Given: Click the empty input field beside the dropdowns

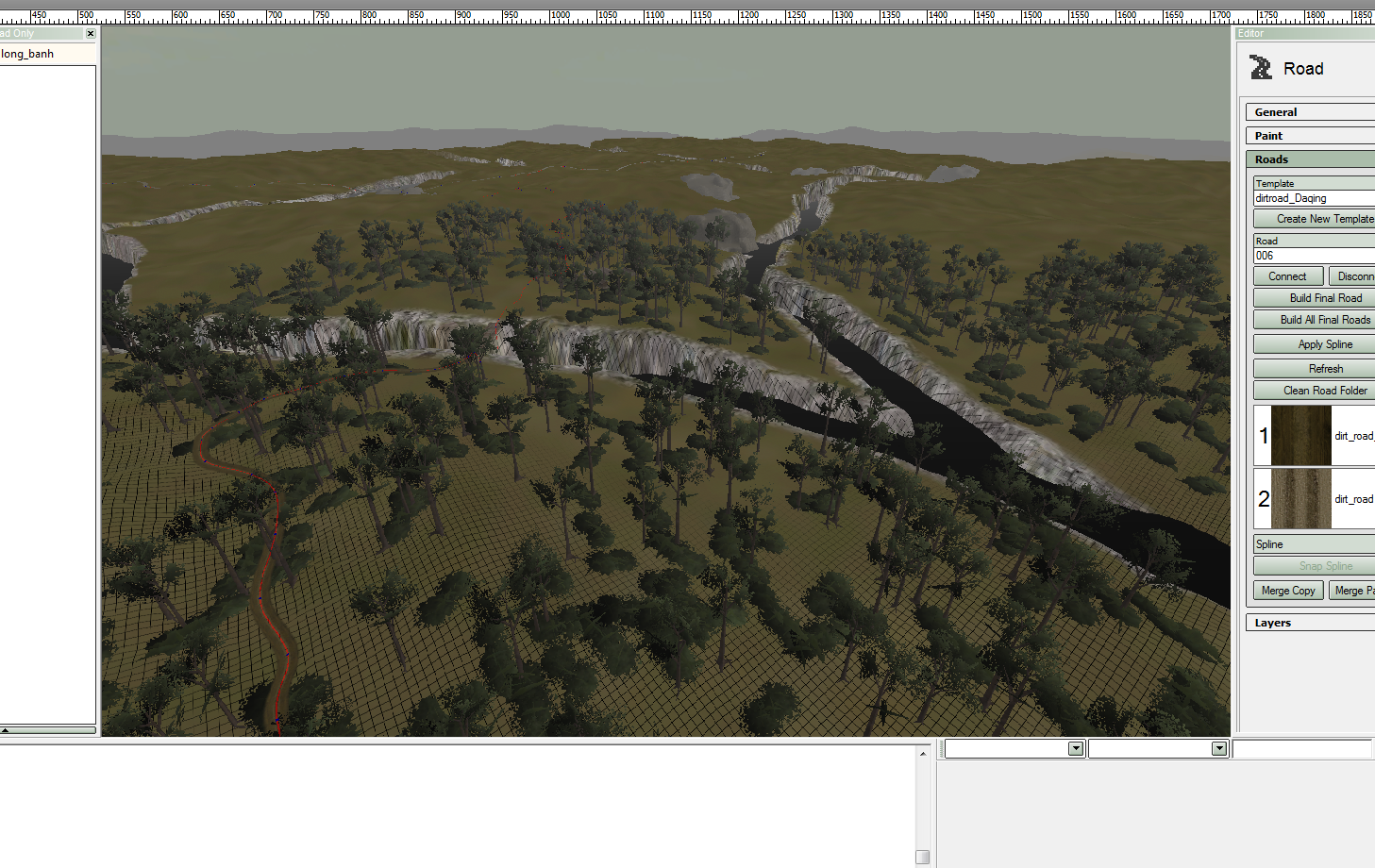Looking at the screenshot, I should click(x=1302, y=748).
